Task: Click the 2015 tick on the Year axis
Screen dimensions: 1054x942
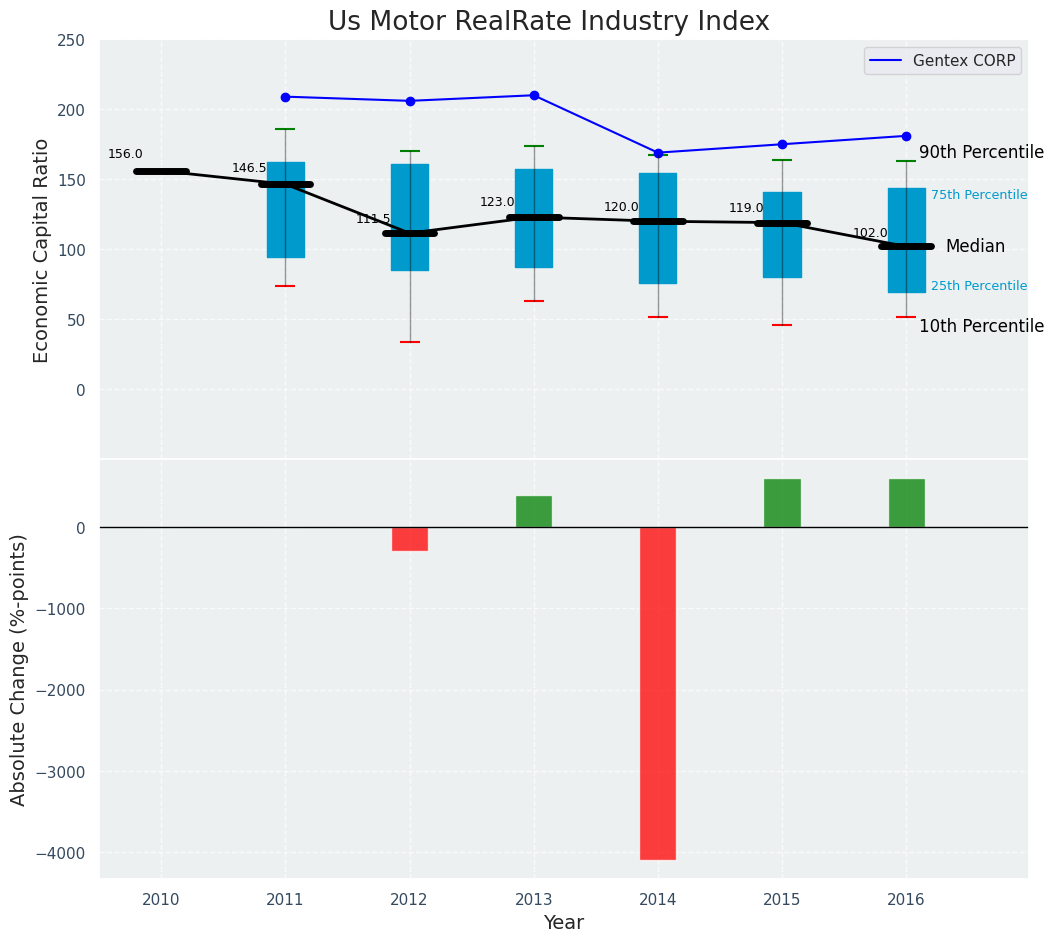Action: coord(782,900)
